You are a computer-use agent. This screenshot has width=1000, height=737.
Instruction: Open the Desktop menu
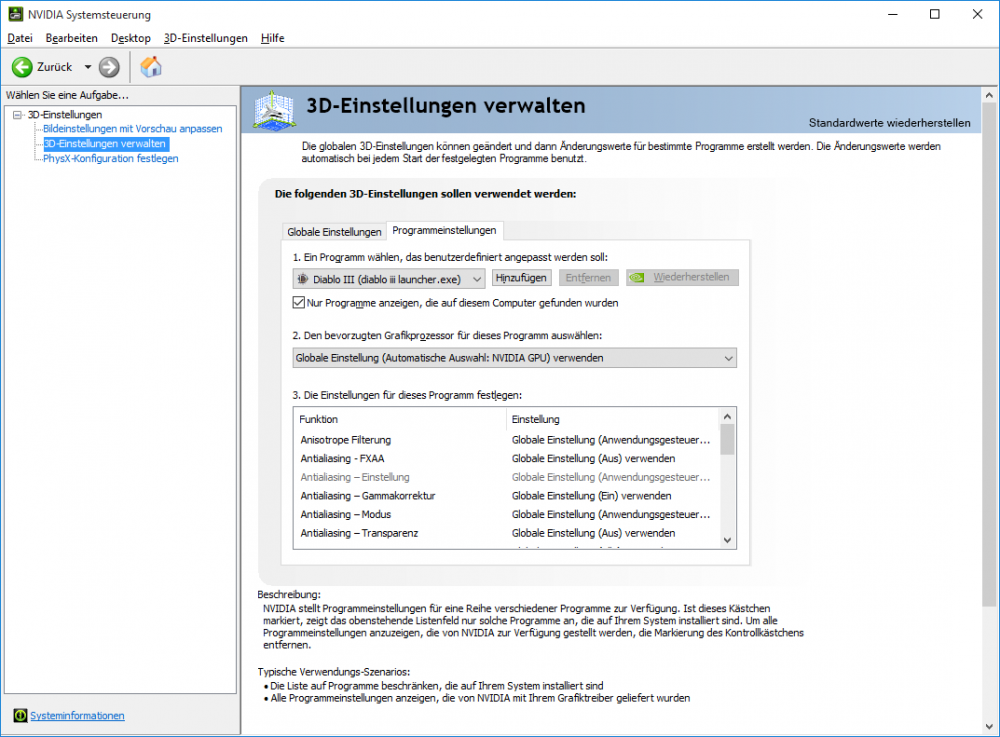coord(130,38)
